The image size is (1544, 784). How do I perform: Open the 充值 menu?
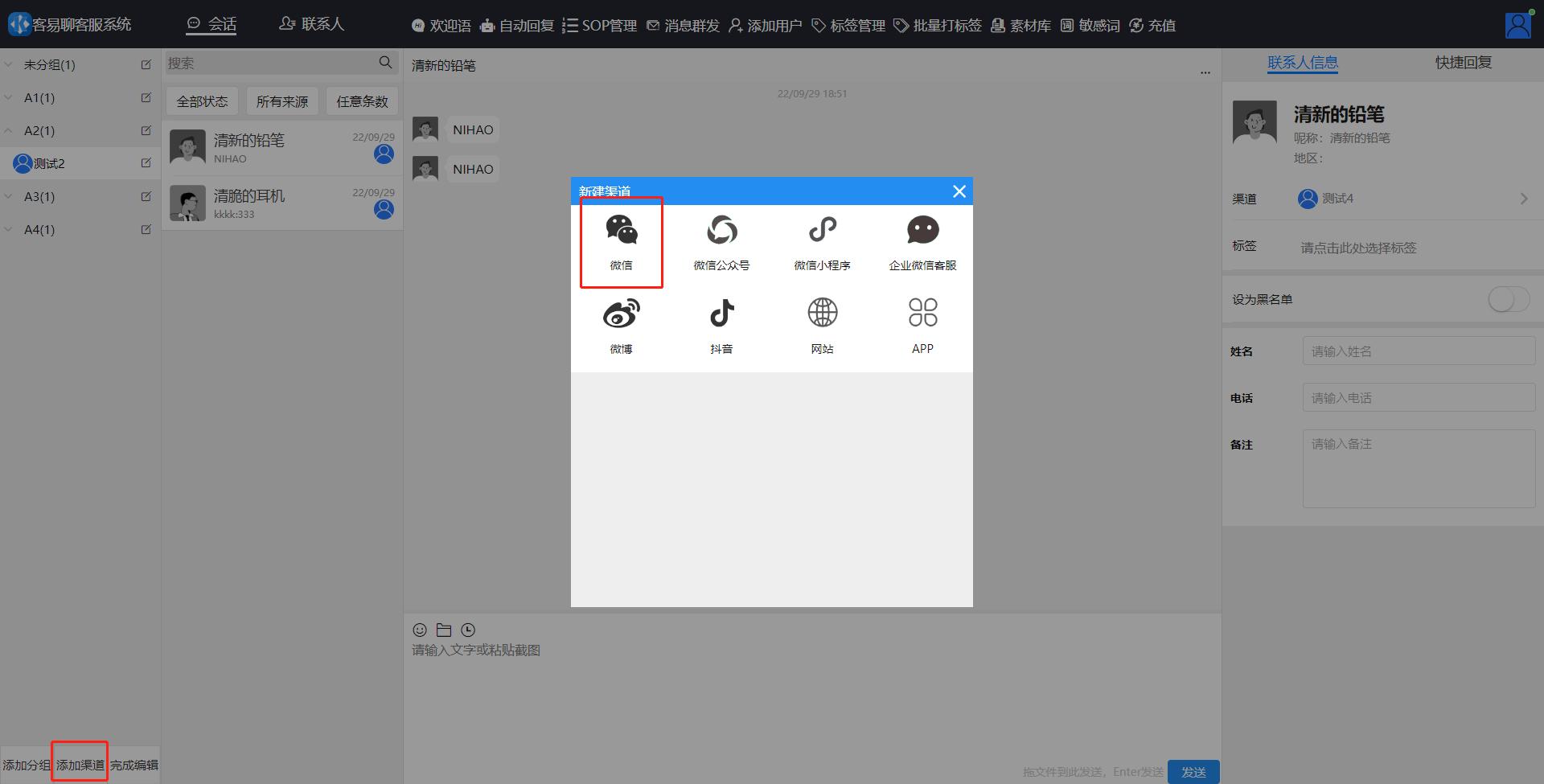click(x=1152, y=26)
